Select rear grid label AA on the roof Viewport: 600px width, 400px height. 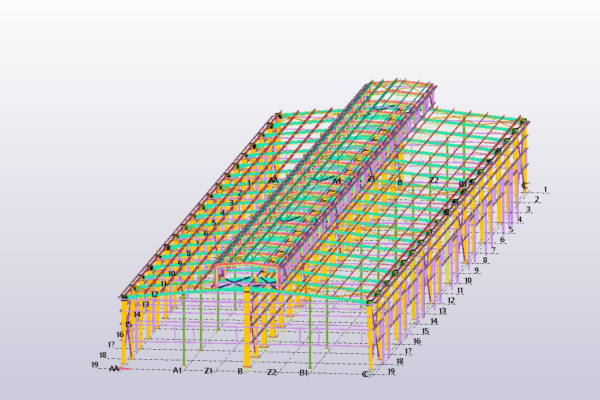pos(273,180)
